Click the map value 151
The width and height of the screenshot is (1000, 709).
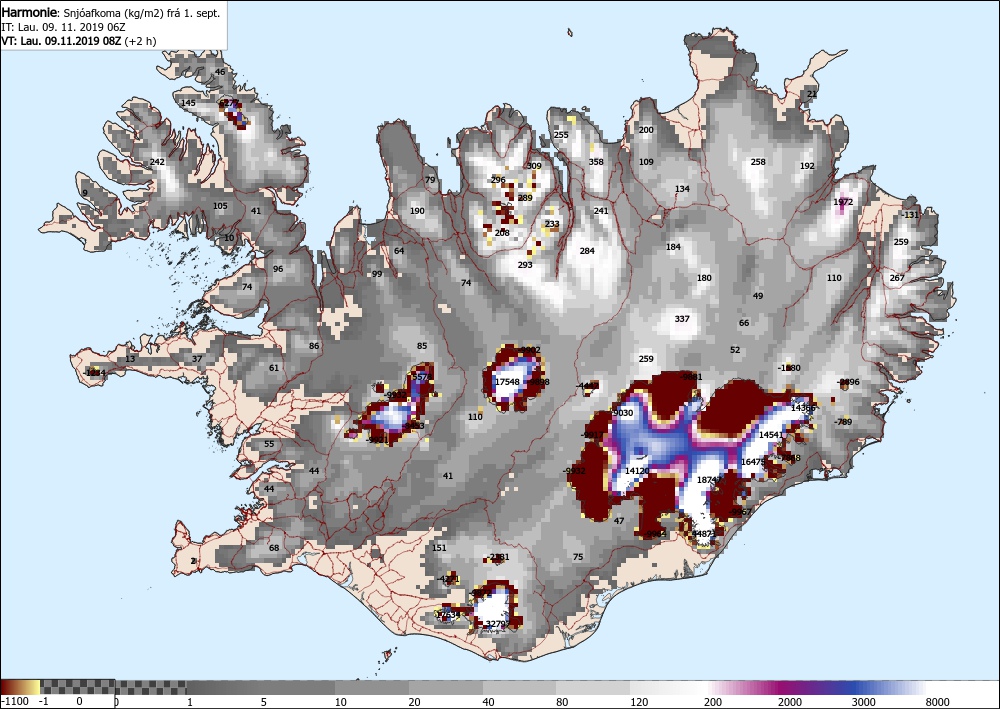pos(439,548)
